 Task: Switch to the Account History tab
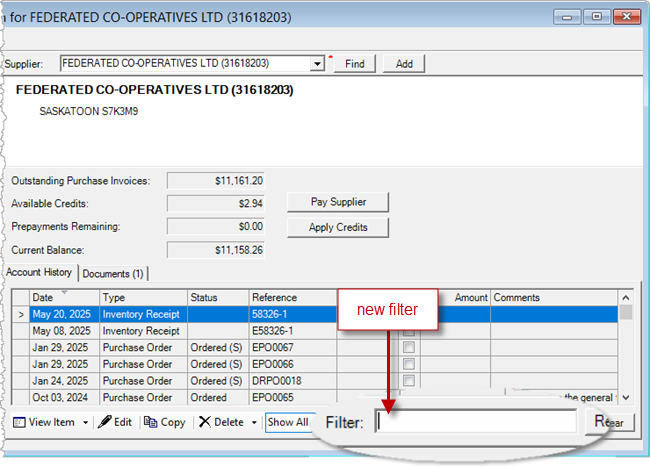39,272
